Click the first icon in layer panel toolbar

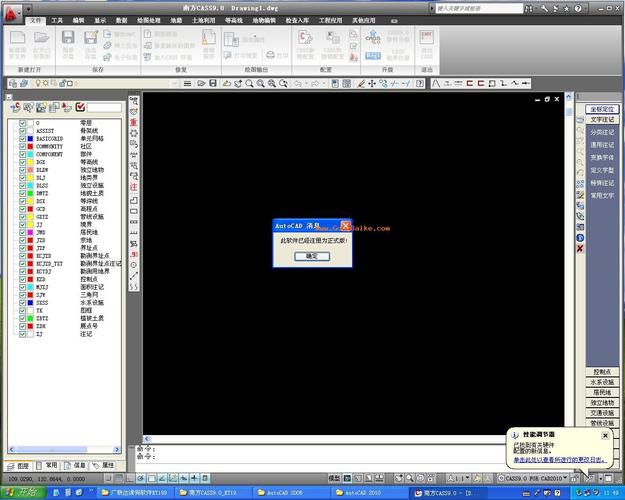coord(16,107)
